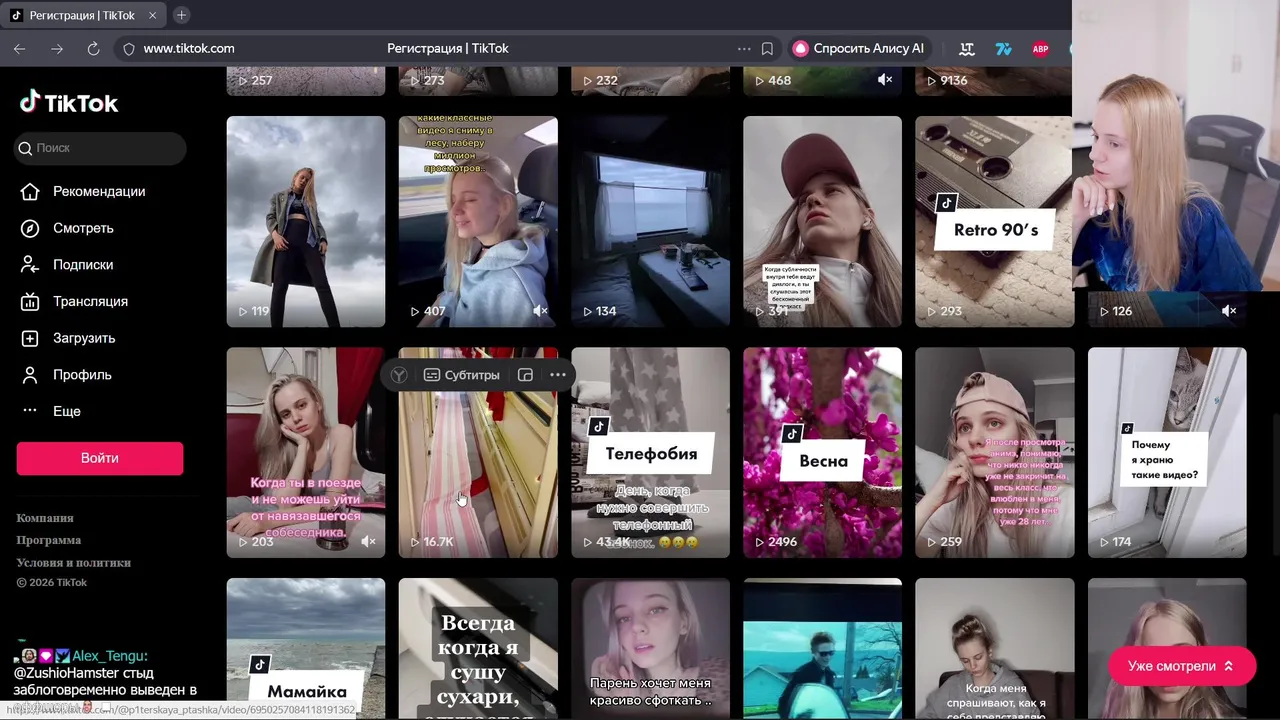Open Рекомендации home feed in sidebar
This screenshot has width=1280, height=720.
click(x=83, y=191)
